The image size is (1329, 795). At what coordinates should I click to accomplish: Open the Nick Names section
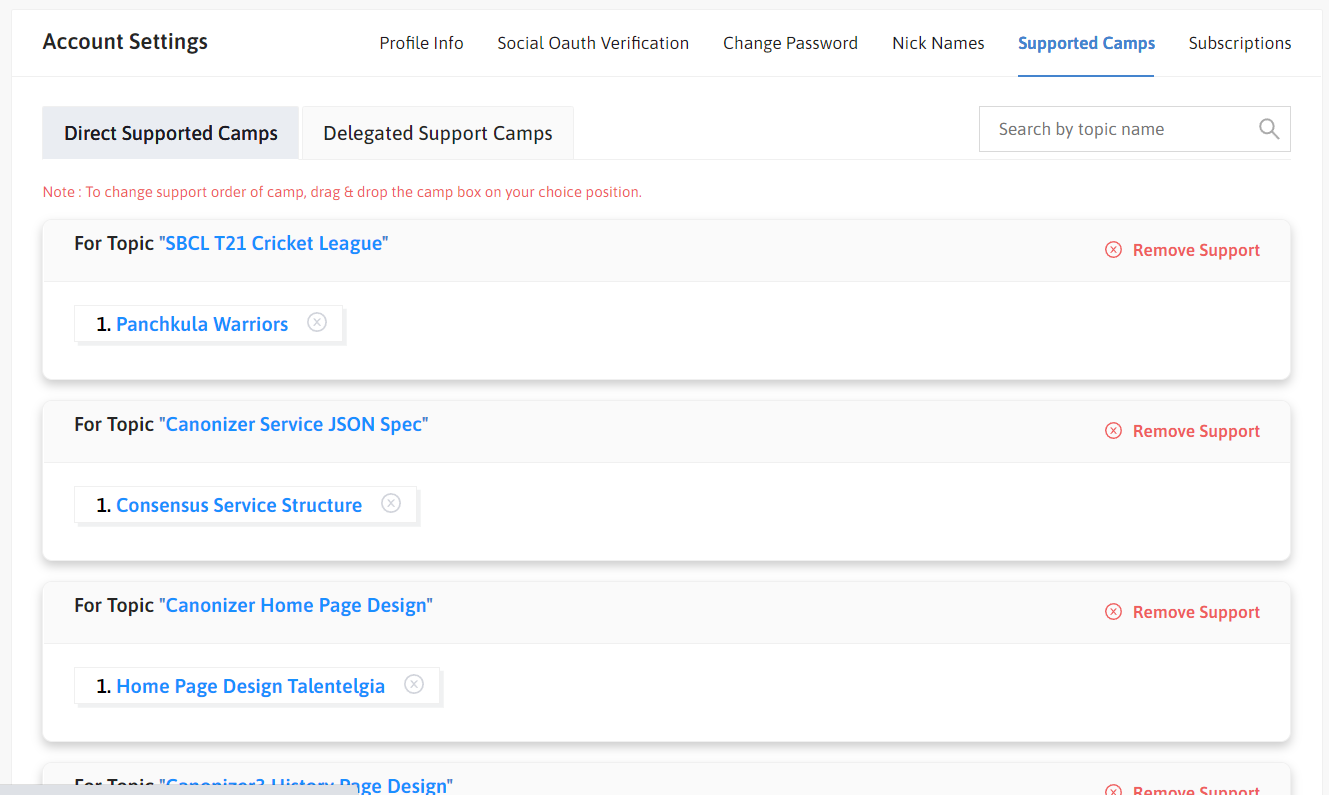click(938, 43)
